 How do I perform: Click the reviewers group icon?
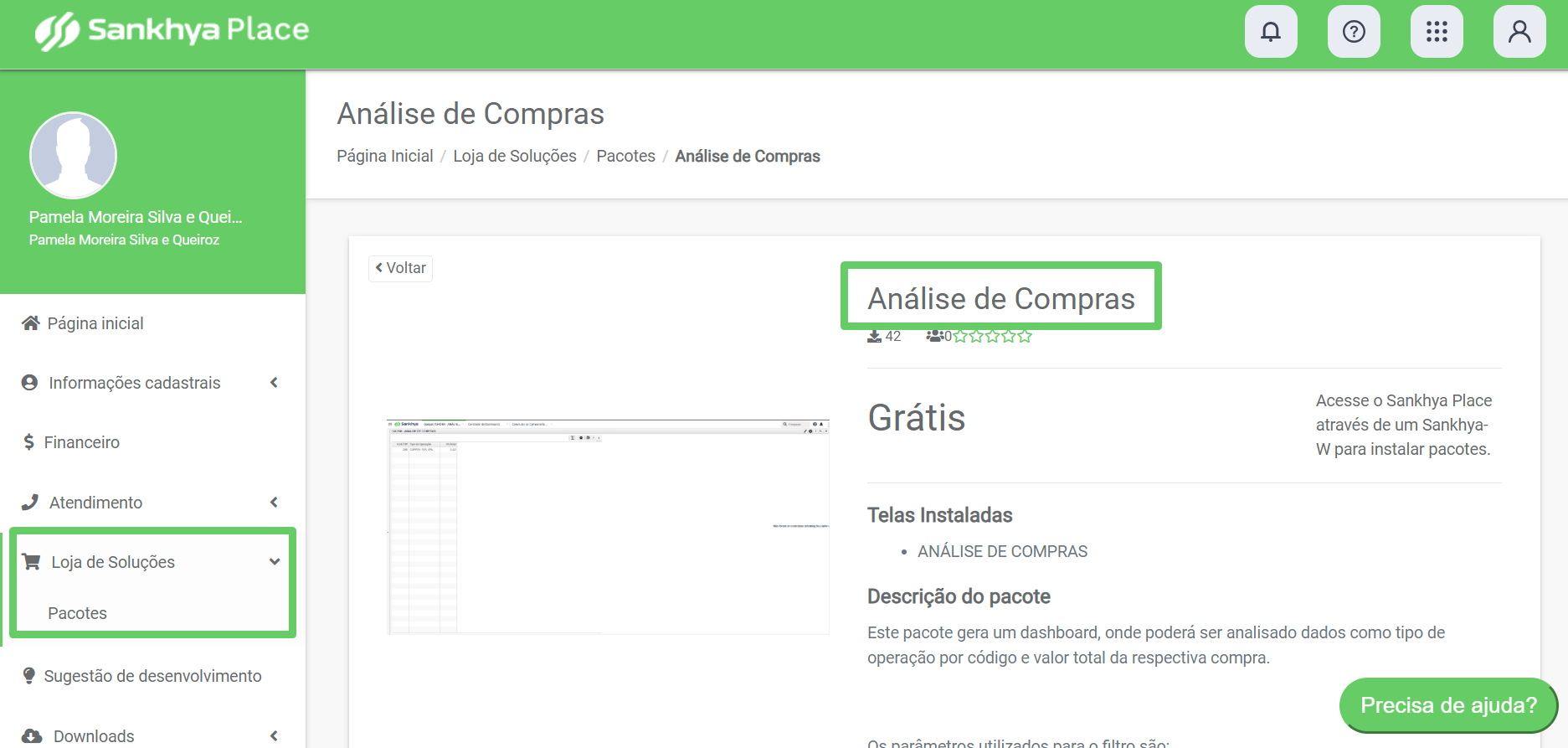click(934, 336)
